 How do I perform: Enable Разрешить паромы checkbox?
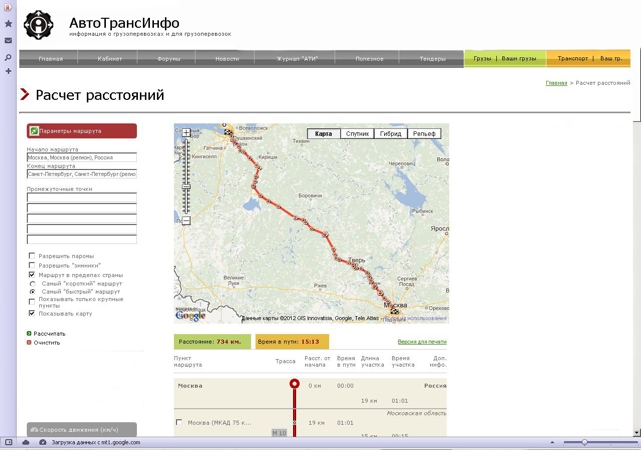point(32,256)
